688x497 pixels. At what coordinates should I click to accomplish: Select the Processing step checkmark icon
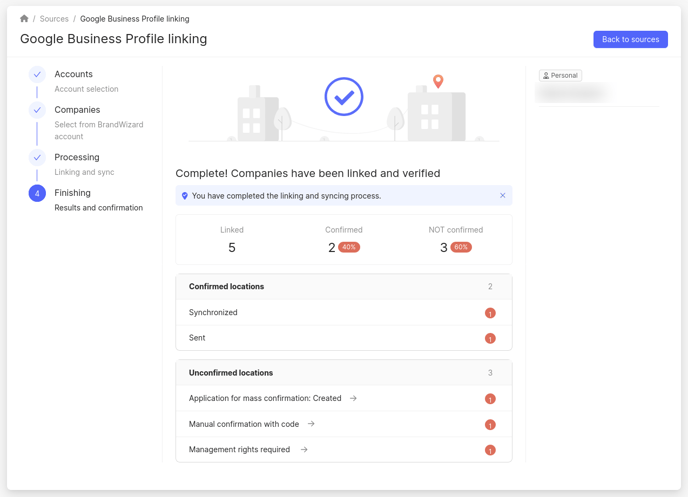point(37,157)
